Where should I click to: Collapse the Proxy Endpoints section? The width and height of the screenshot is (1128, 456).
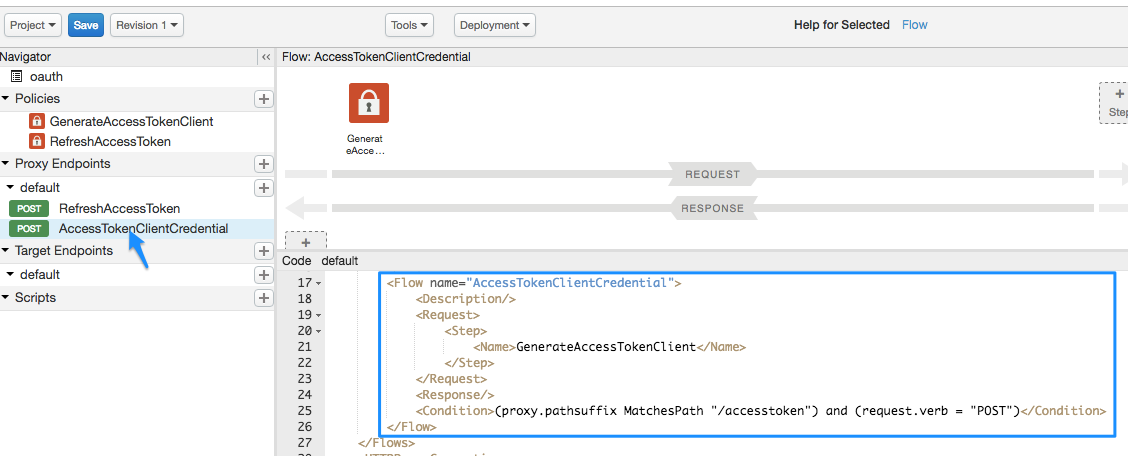coord(6,164)
